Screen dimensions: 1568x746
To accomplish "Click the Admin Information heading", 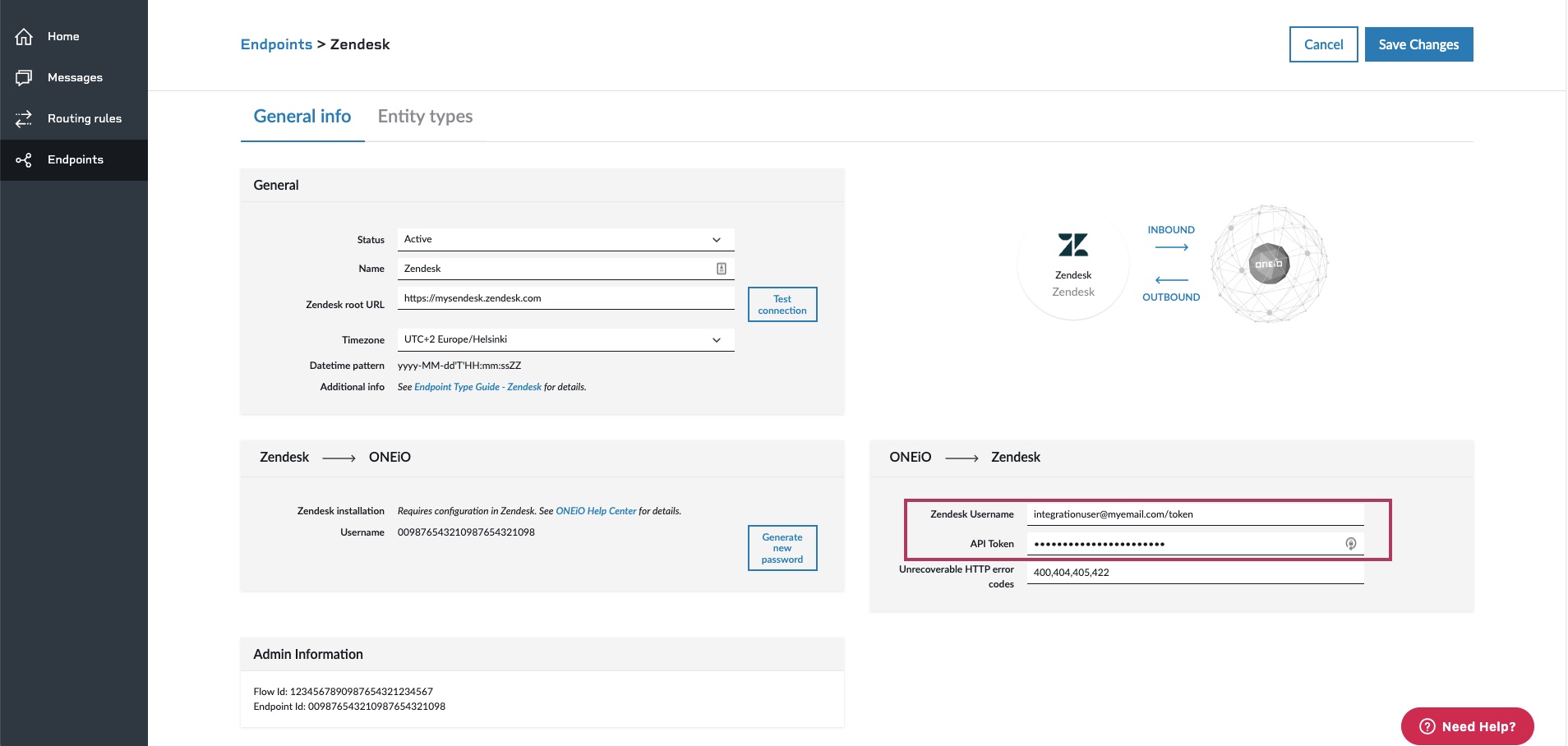I will (x=308, y=654).
